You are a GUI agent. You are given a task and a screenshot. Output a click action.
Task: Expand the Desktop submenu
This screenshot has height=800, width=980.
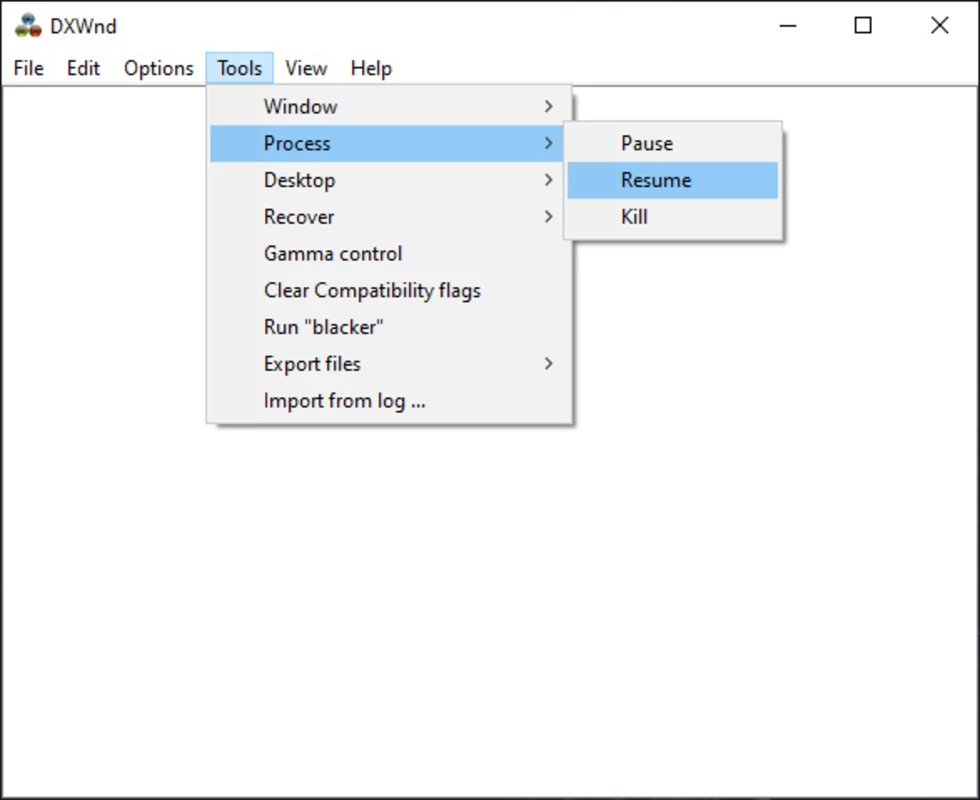[389, 181]
